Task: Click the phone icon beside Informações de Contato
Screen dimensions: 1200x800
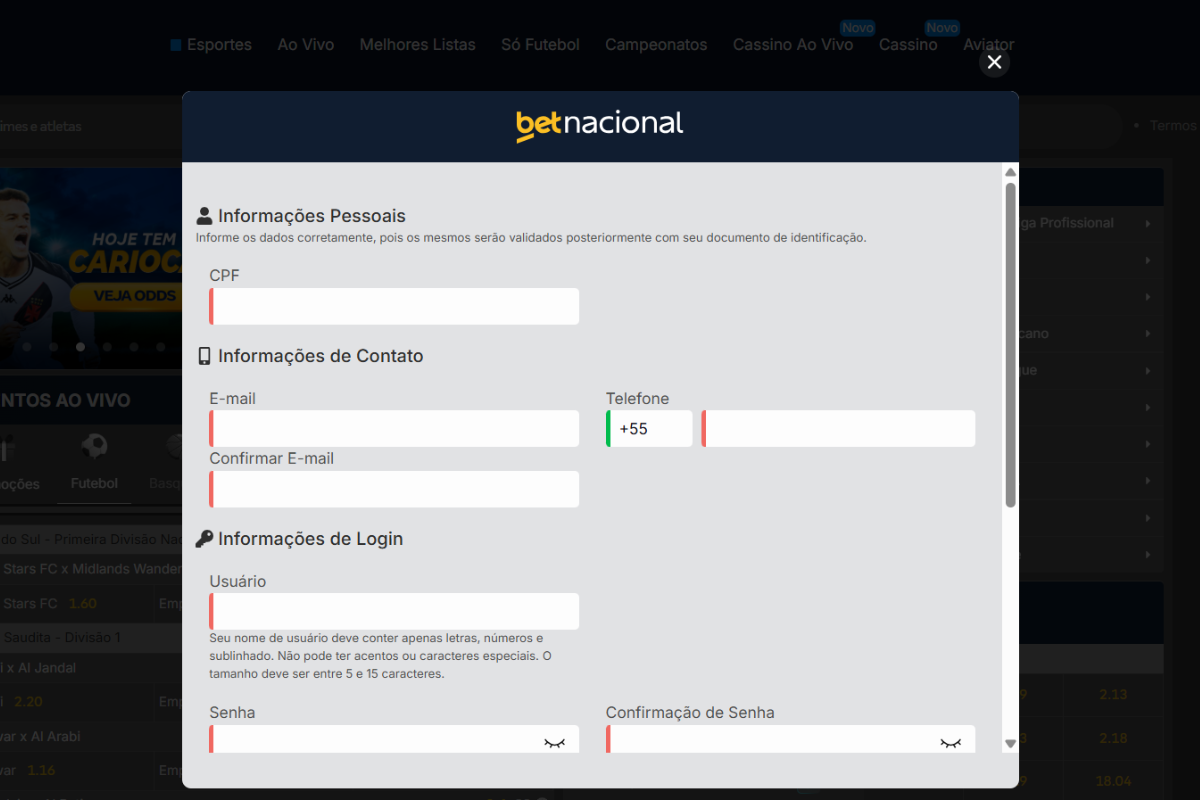Action: tap(205, 354)
